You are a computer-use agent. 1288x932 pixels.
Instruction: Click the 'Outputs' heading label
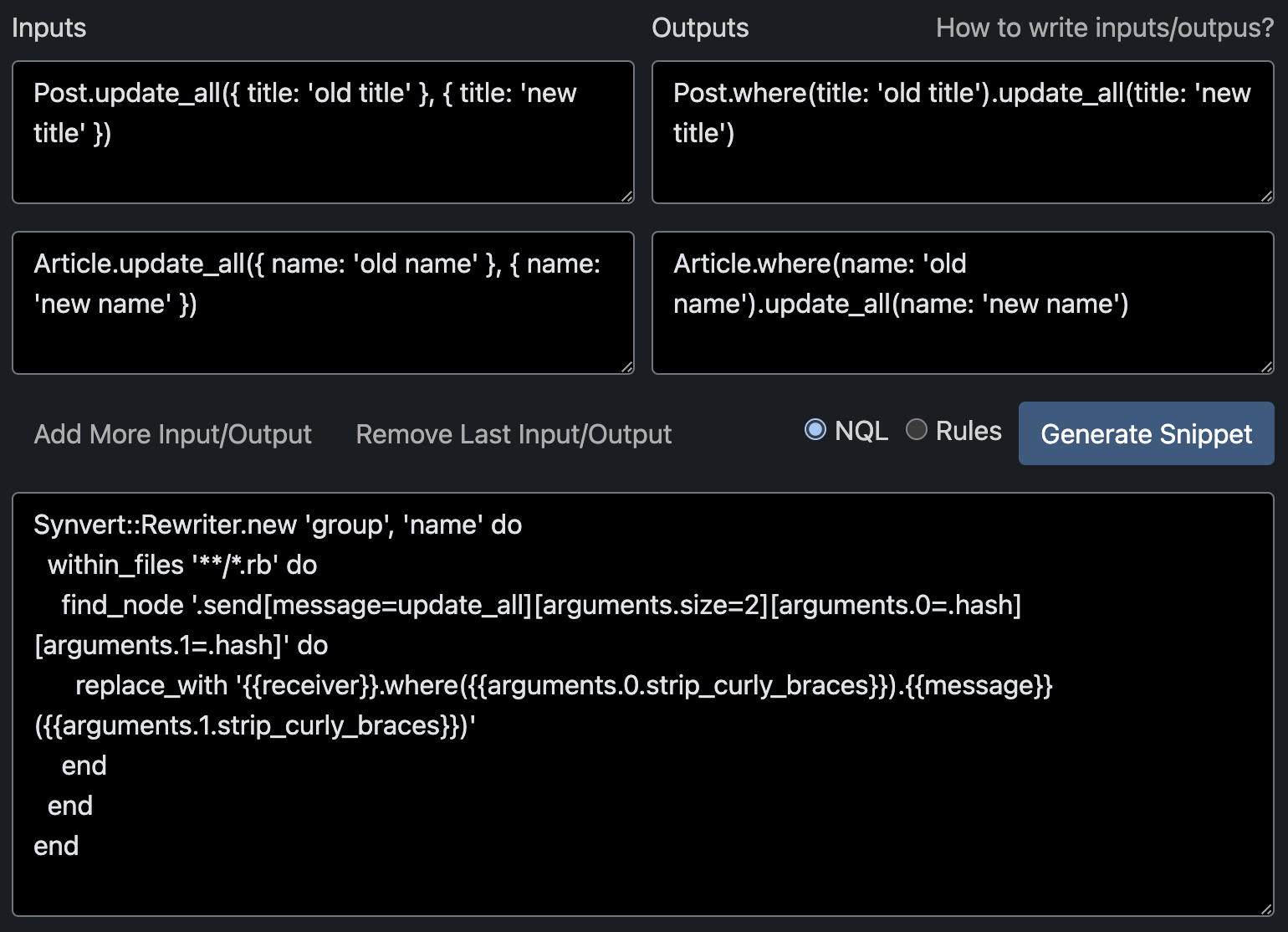pos(700,28)
